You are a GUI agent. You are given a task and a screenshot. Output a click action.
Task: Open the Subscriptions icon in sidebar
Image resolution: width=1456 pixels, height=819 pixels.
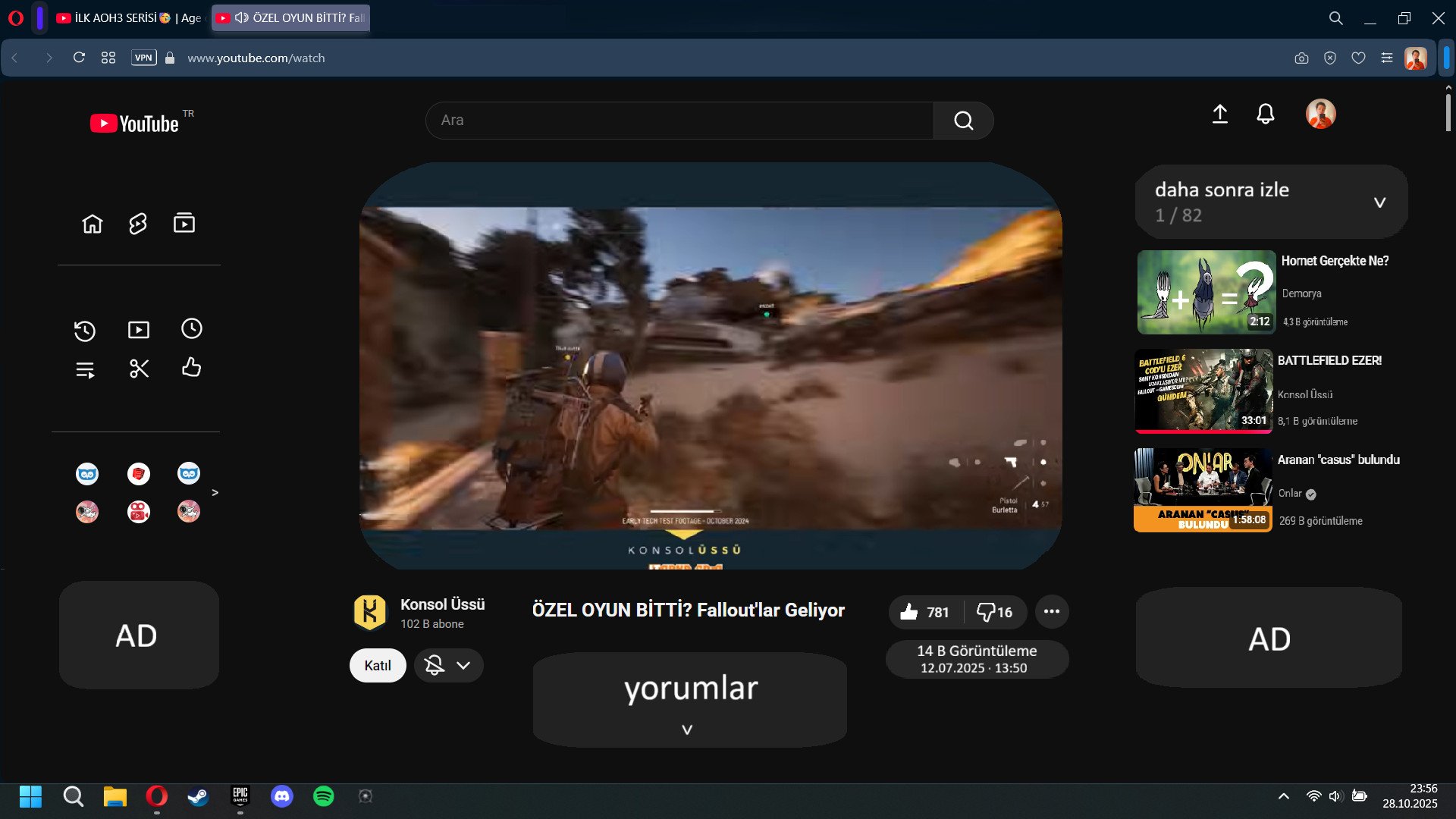click(184, 224)
